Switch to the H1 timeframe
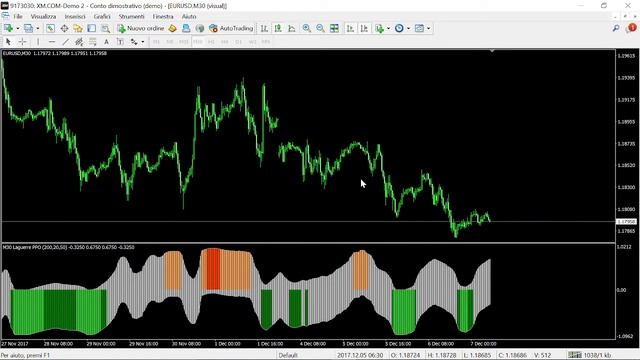The width and height of the screenshot is (640, 360). 211,42
